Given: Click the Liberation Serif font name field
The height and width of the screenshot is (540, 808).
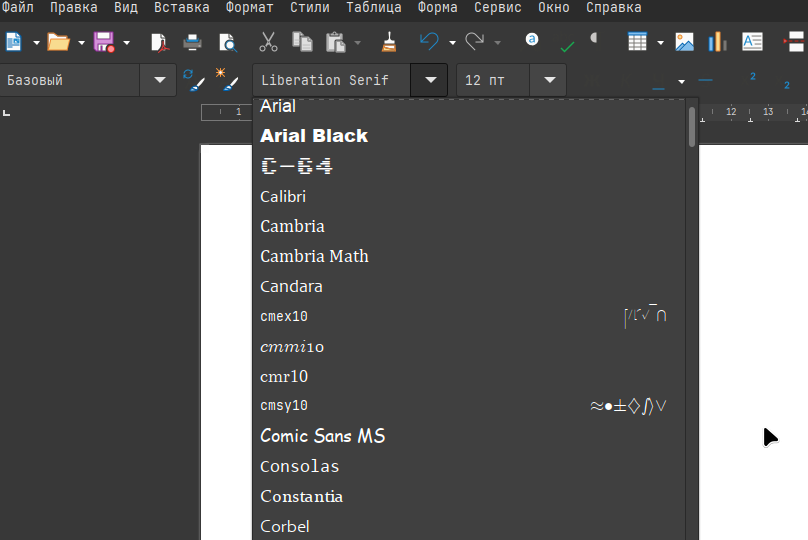Looking at the screenshot, I should tap(332, 80).
